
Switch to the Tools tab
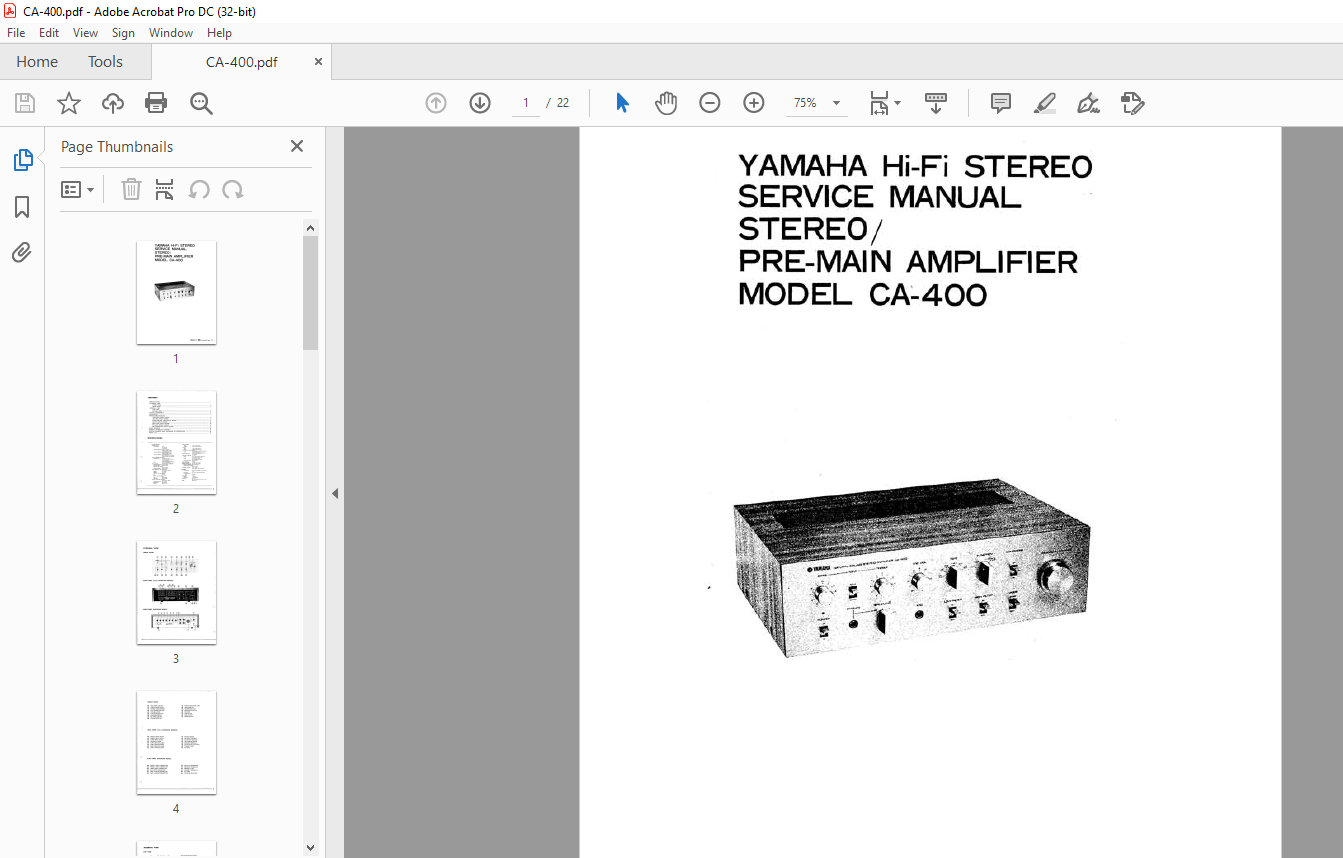105,62
